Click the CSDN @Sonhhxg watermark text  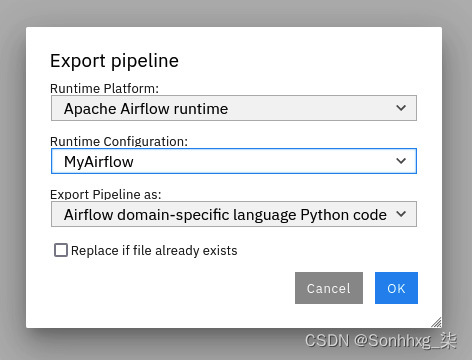(381, 341)
